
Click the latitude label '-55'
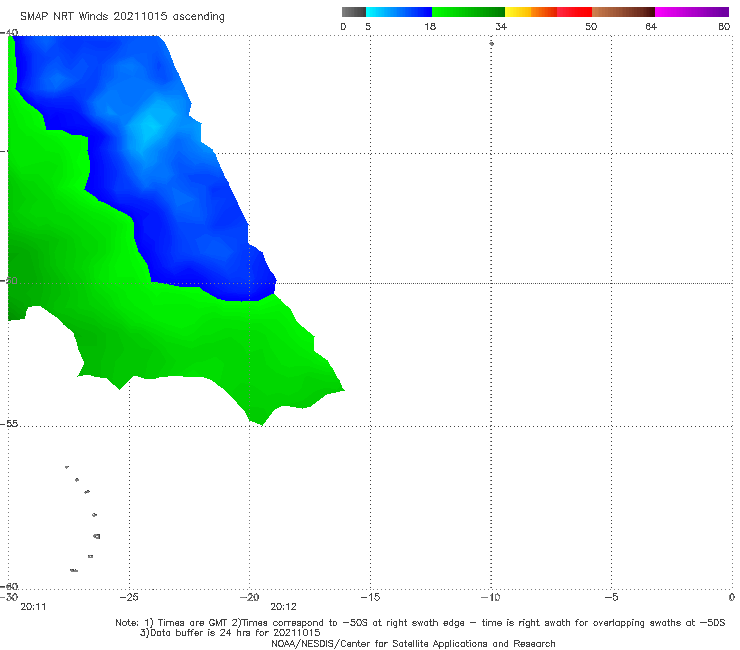[9, 424]
